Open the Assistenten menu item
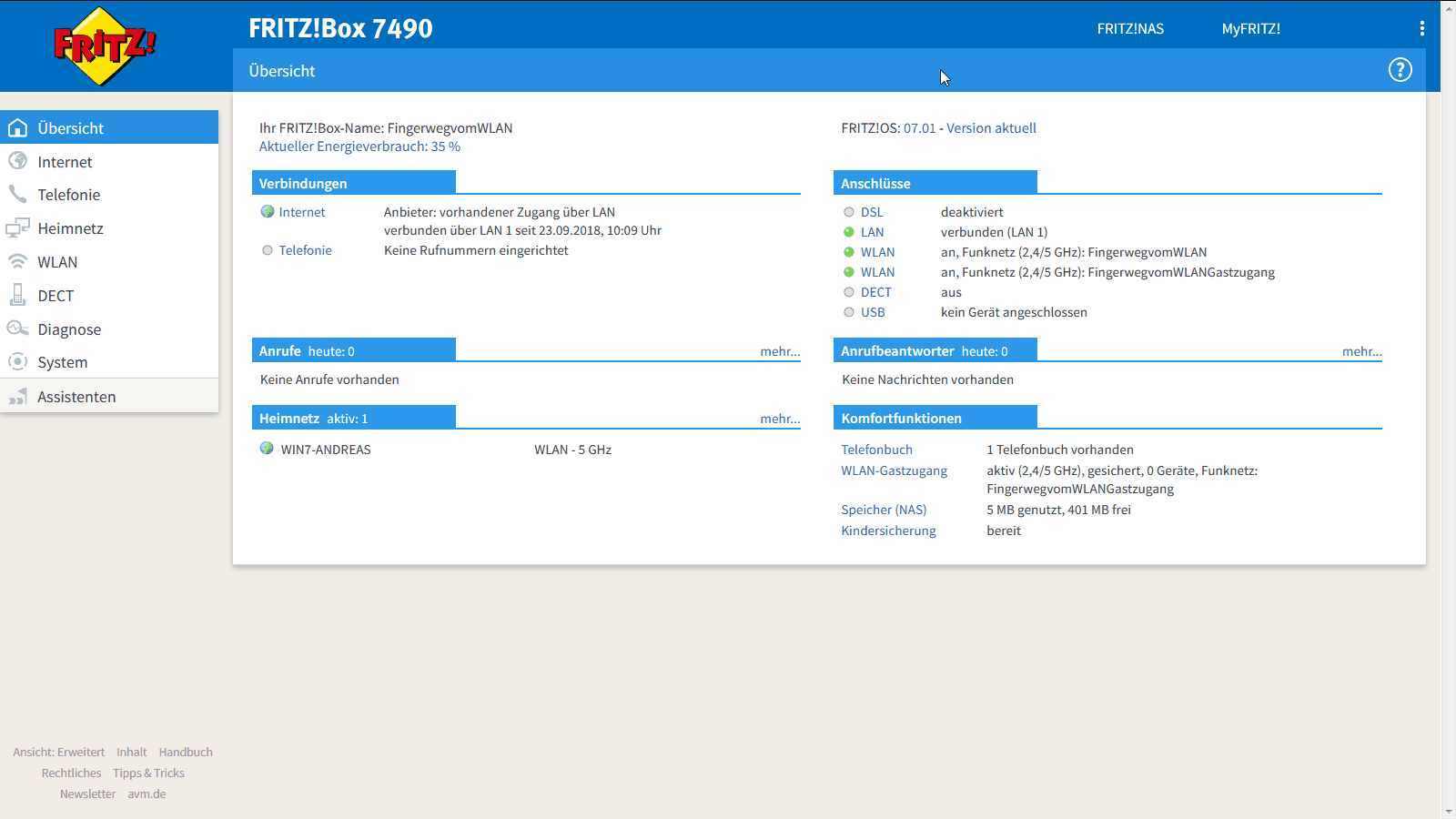Image resolution: width=1456 pixels, height=819 pixels. [x=109, y=397]
